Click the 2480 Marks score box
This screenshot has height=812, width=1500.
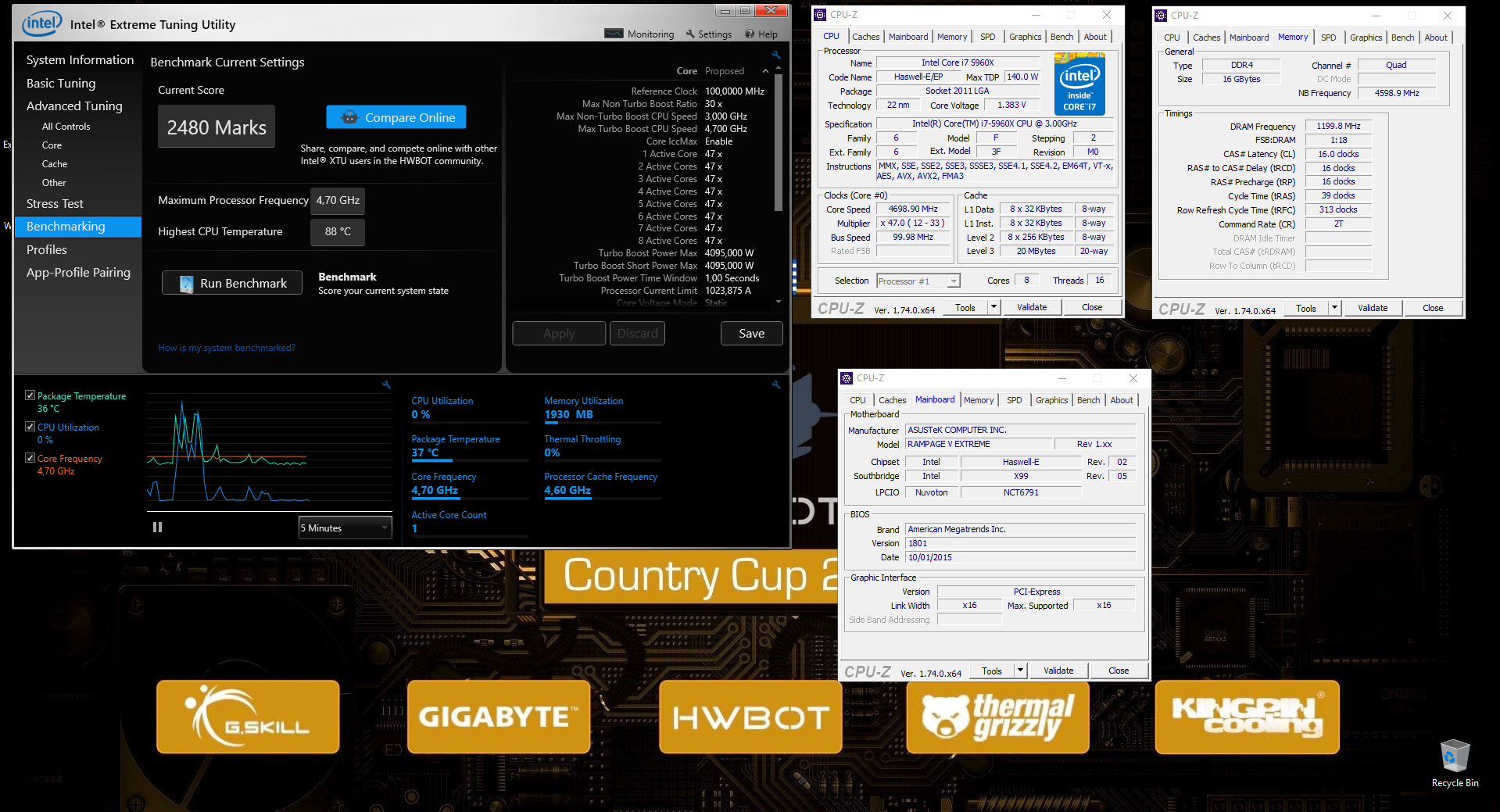[217, 127]
